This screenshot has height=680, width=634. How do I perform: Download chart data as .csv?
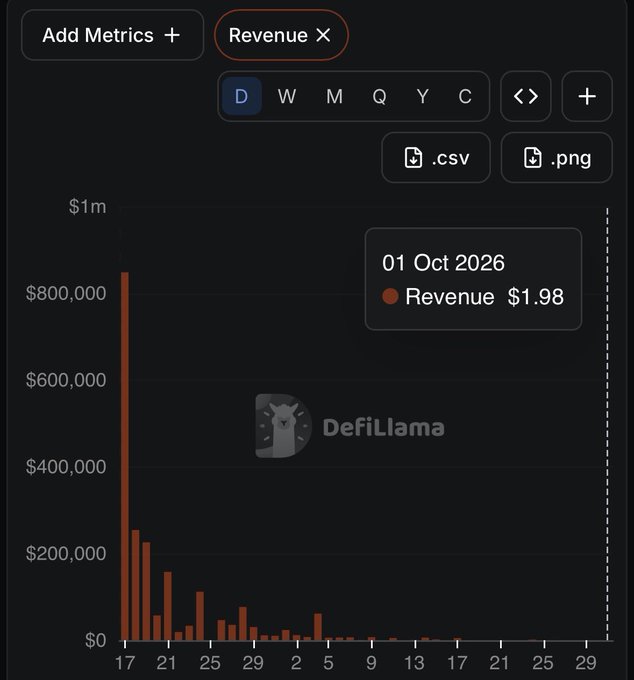[436, 157]
